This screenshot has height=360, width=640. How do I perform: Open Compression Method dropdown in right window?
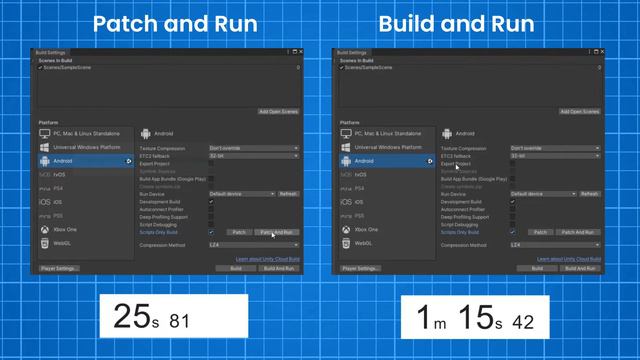click(x=555, y=245)
